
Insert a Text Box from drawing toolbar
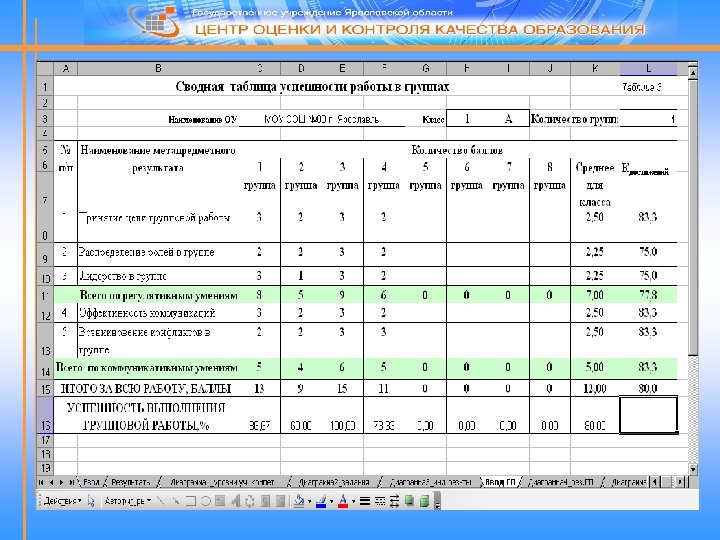point(220,501)
